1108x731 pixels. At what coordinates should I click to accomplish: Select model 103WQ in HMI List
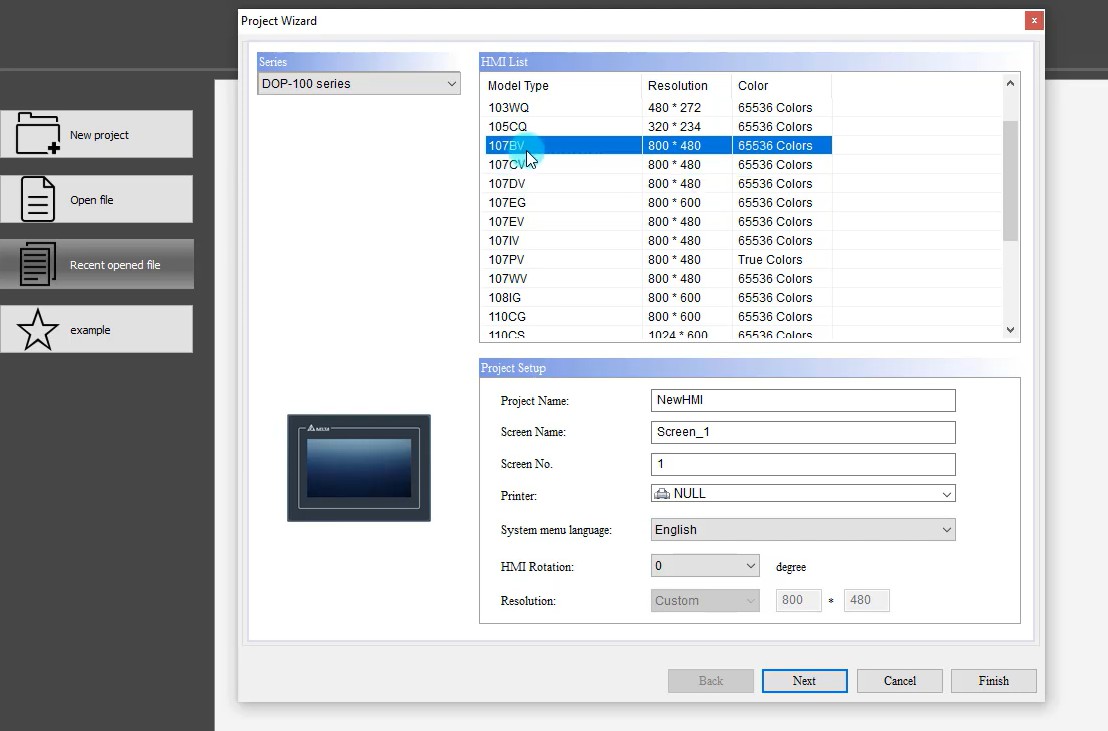[659, 107]
